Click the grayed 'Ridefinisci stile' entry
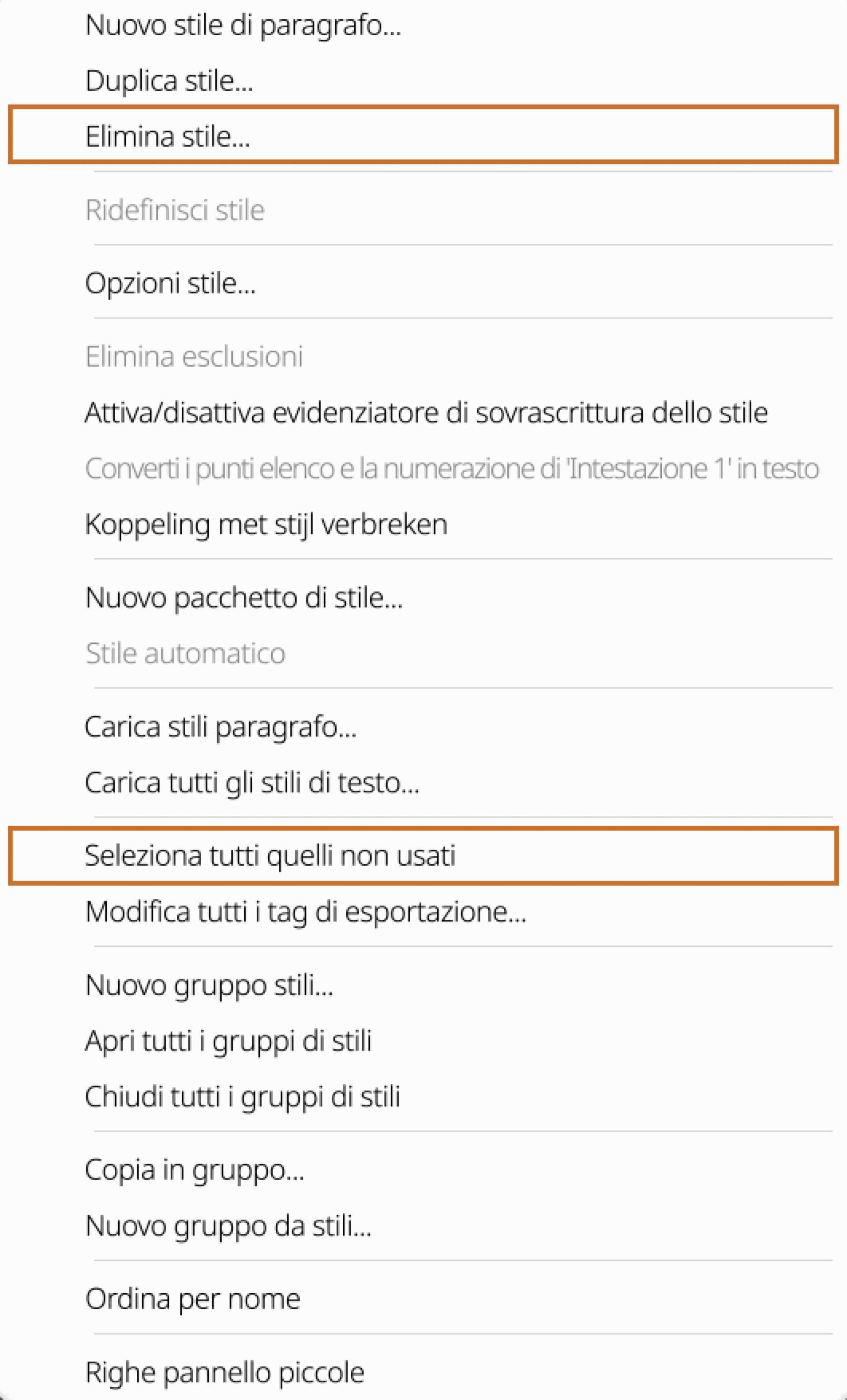The height and width of the screenshot is (1400, 847). (175, 209)
